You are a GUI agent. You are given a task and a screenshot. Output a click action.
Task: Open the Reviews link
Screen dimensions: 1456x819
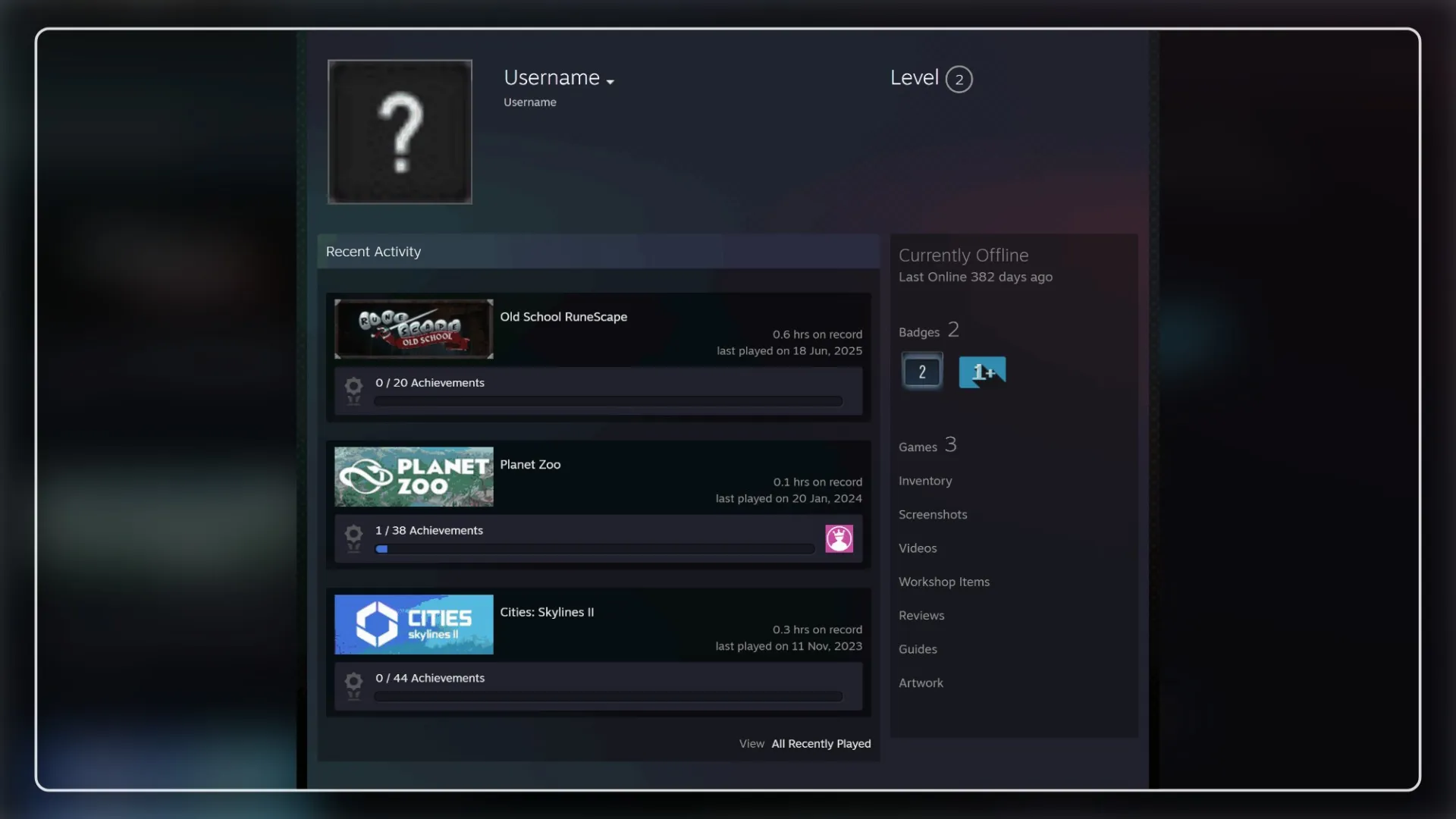click(x=921, y=616)
